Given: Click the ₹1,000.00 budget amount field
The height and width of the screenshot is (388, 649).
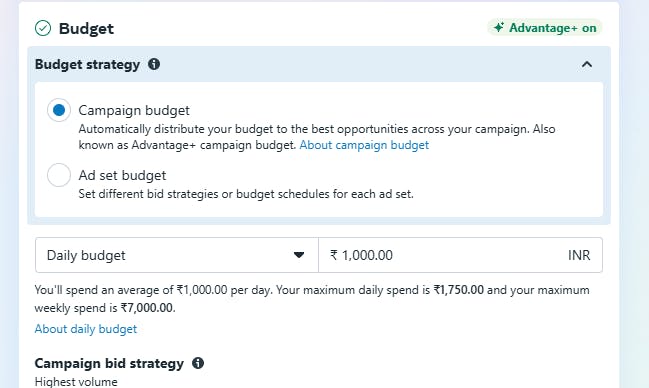Looking at the screenshot, I should 460,255.
